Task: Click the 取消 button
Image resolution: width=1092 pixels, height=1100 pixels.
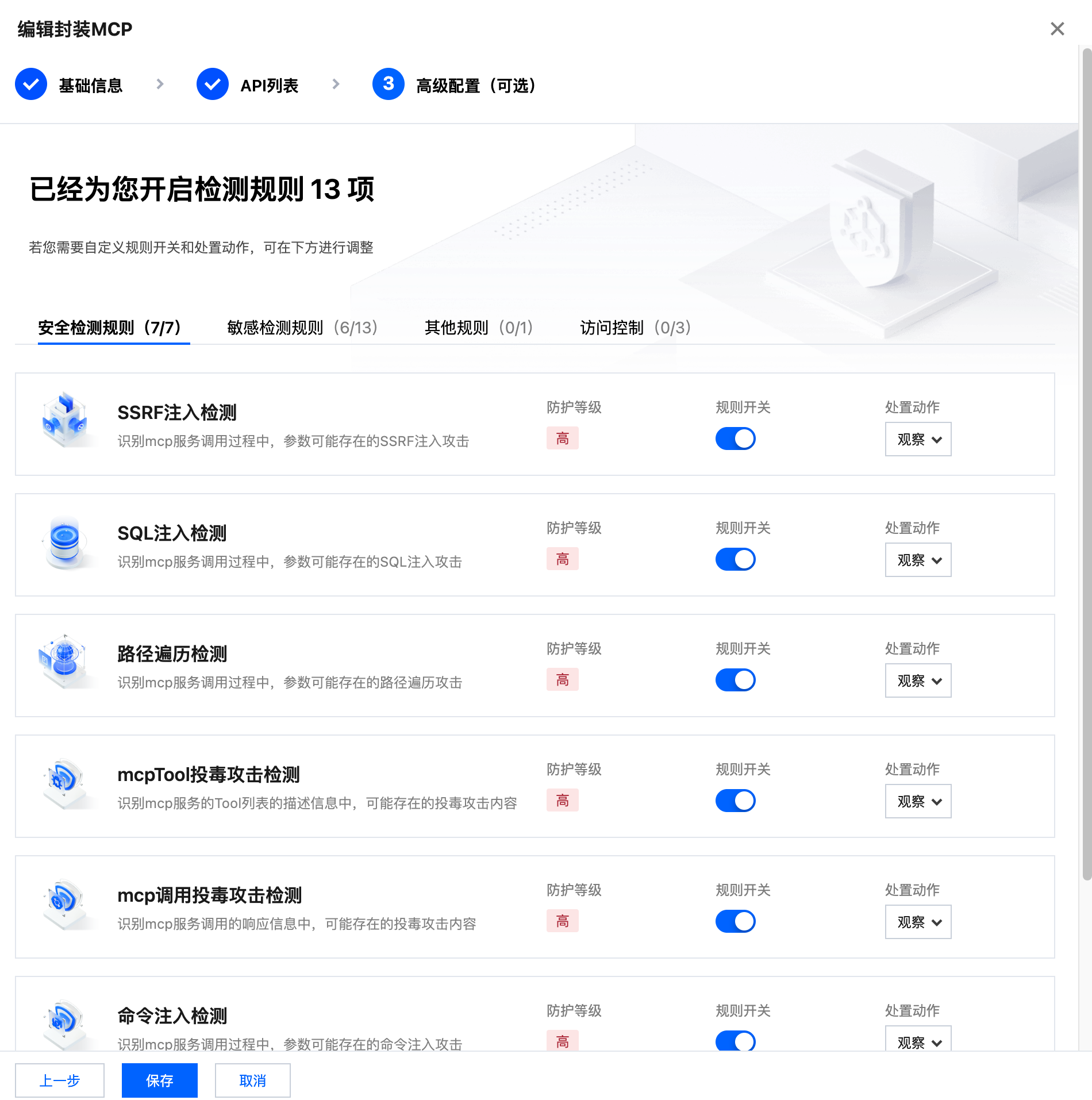Action: (x=253, y=1080)
